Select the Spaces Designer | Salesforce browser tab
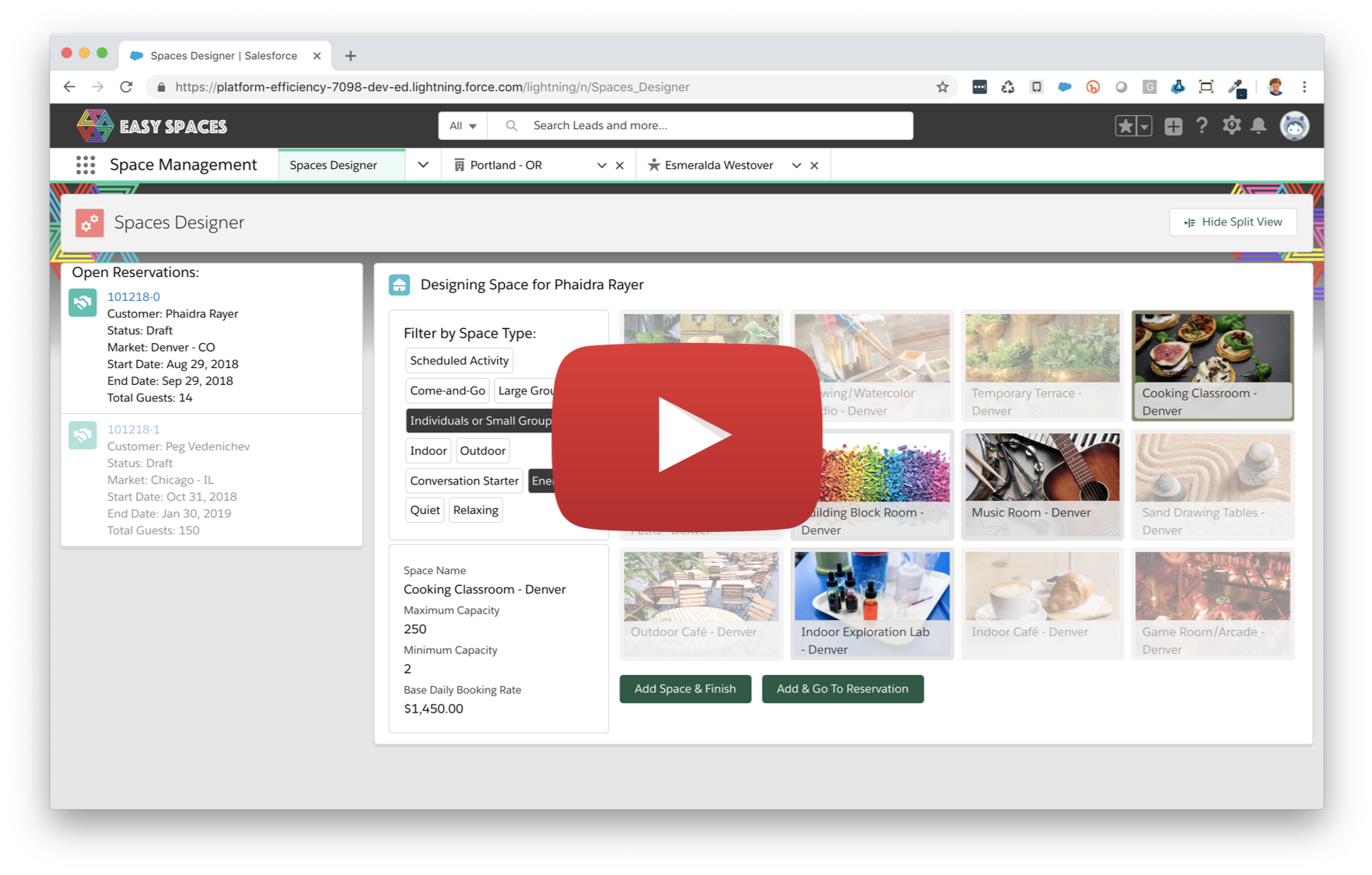The width and height of the screenshot is (1372, 875). click(226, 55)
